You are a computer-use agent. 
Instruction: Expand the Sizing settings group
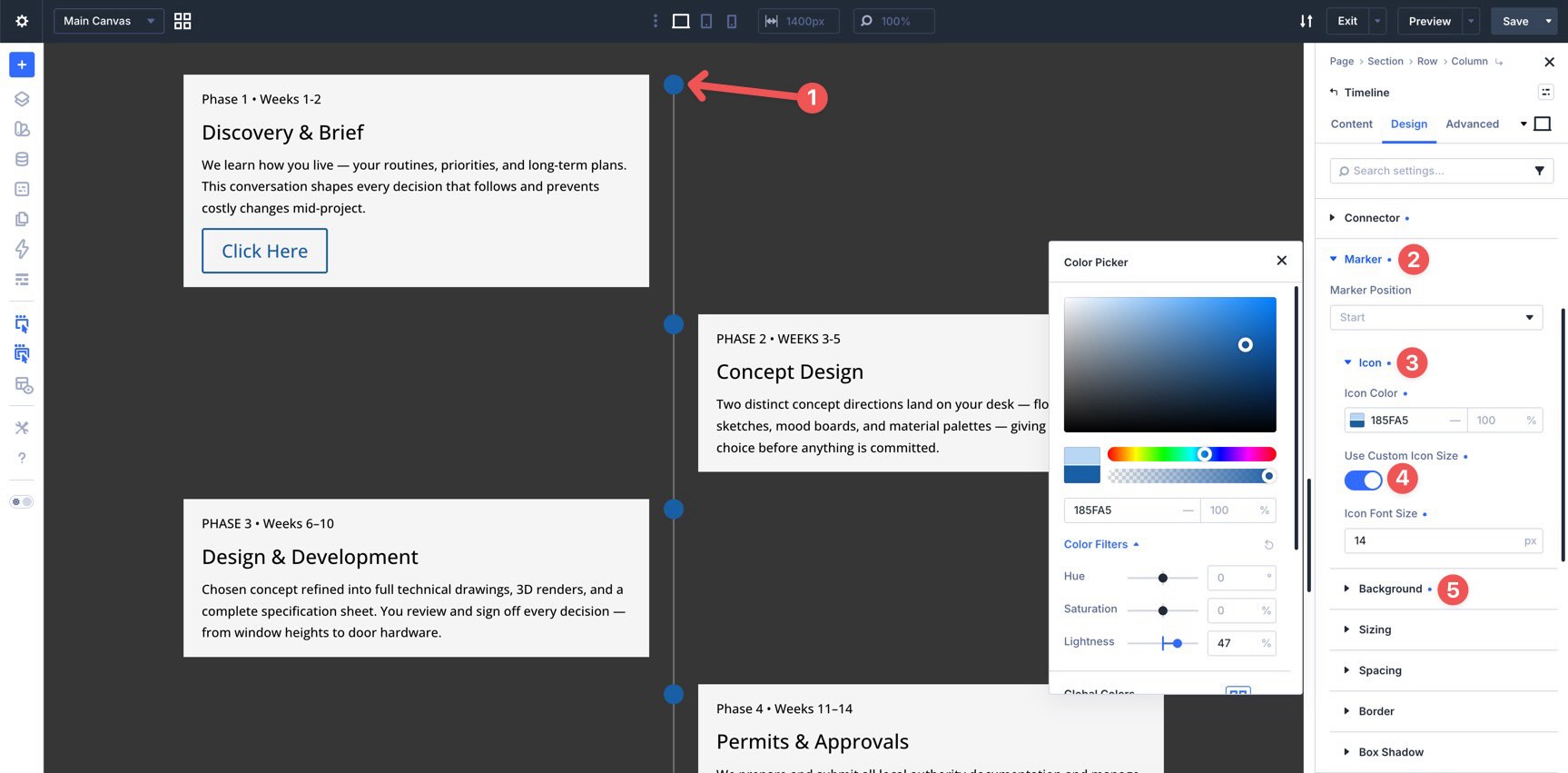pos(1368,629)
